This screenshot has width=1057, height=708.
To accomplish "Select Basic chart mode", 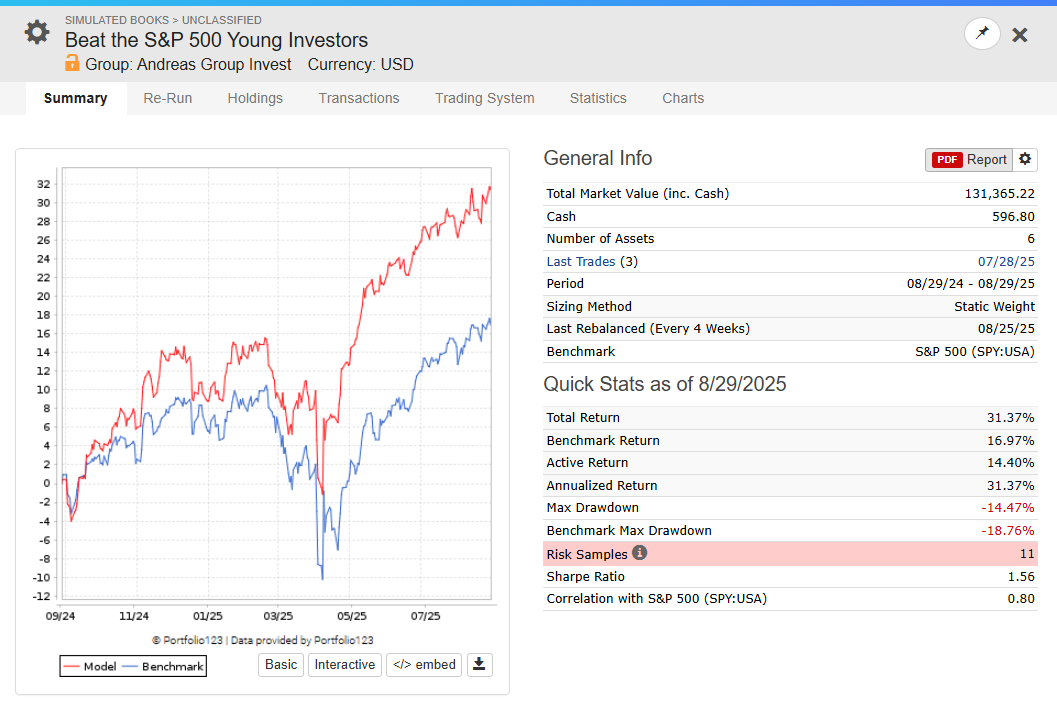I will 281,664.
